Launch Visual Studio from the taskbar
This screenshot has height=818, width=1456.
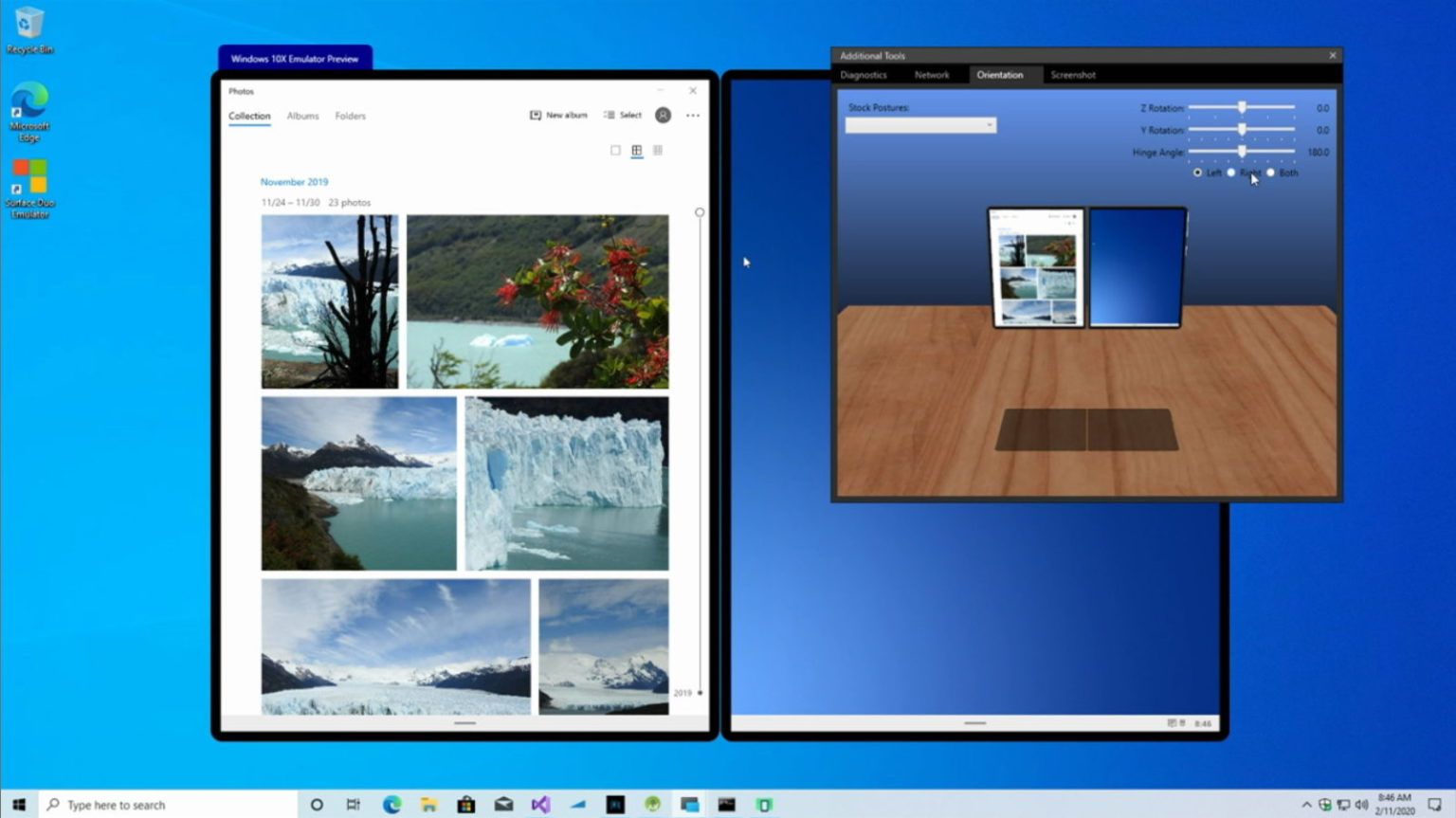pyautogui.click(x=540, y=805)
